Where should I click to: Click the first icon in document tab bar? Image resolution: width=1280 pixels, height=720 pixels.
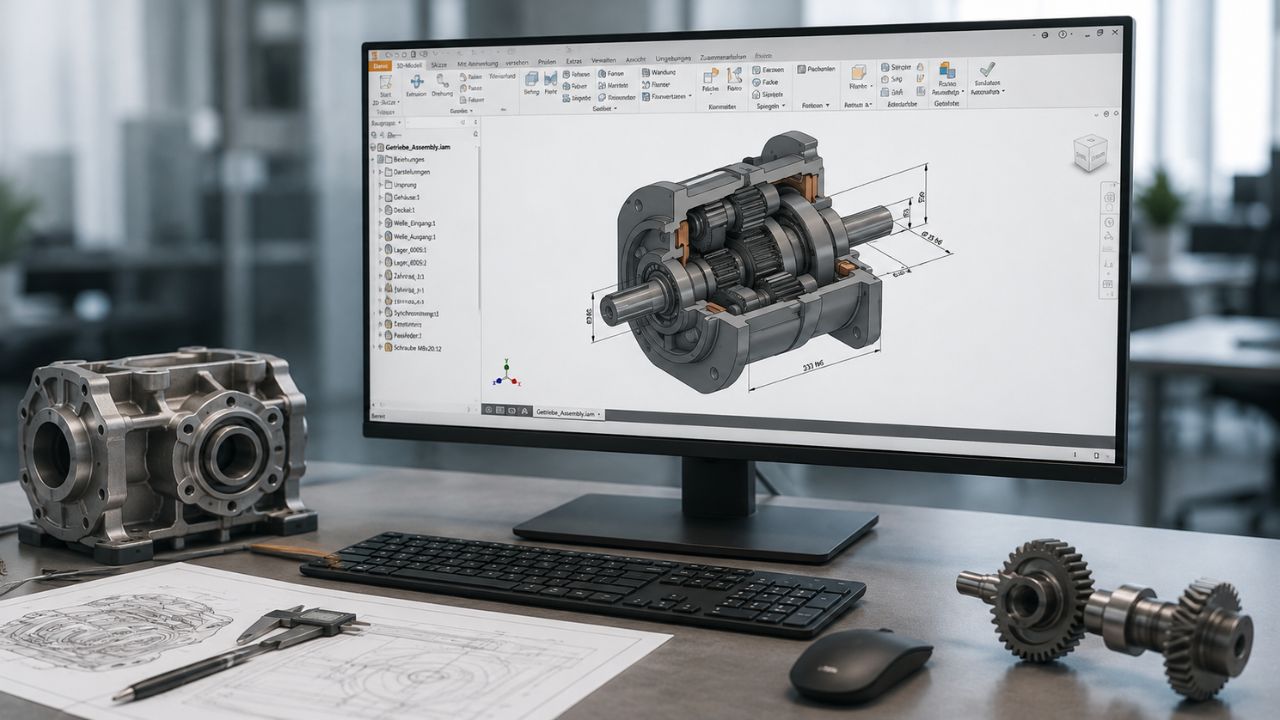pyautogui.click(x=488, y=410)
